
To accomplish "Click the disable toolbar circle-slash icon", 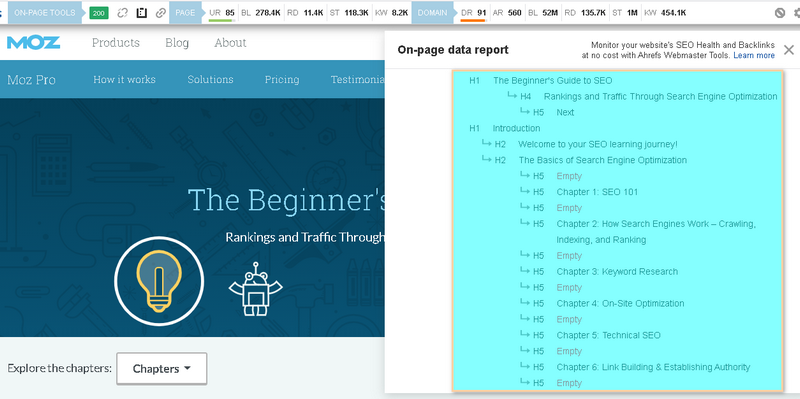I will [x=780, y=13].
